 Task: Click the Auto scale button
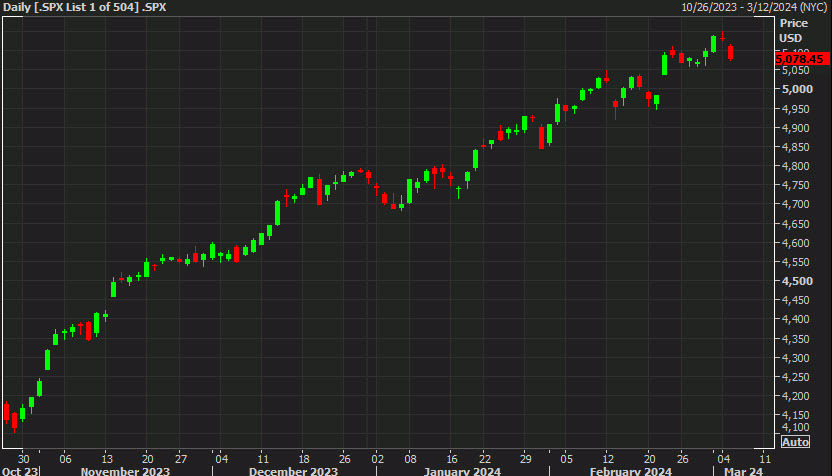click(795, 442)
